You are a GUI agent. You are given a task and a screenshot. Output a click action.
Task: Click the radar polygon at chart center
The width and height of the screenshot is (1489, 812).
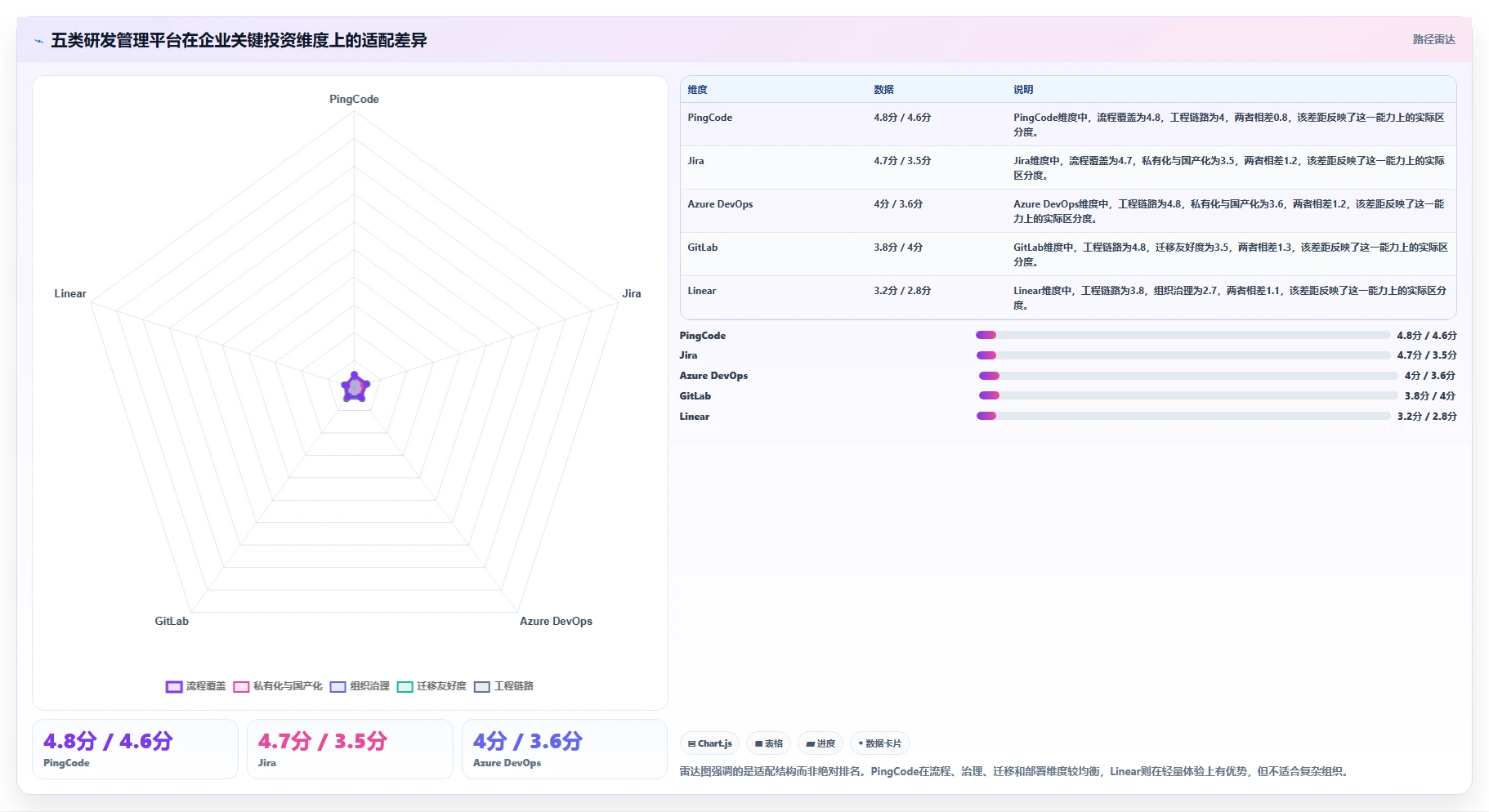pos(355,387)
